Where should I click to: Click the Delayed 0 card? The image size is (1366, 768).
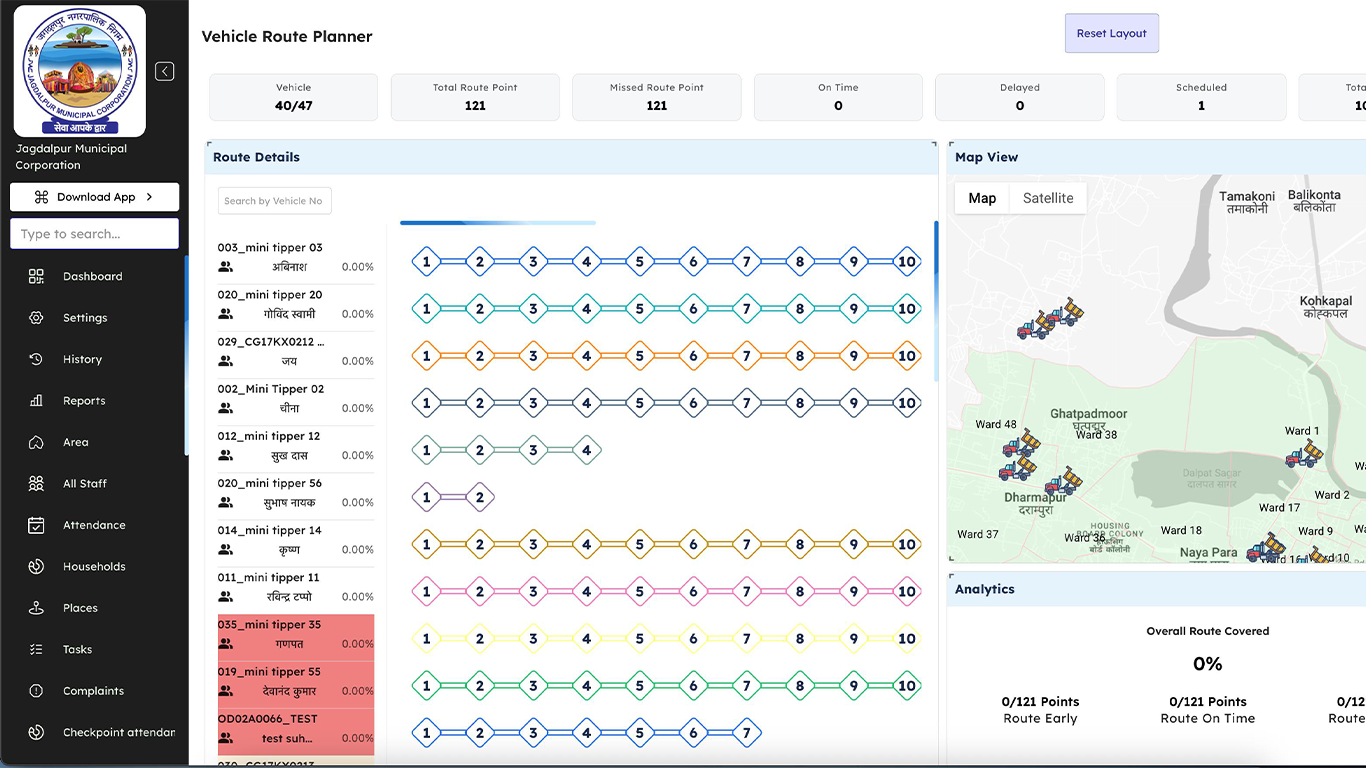pos(1020,97)
